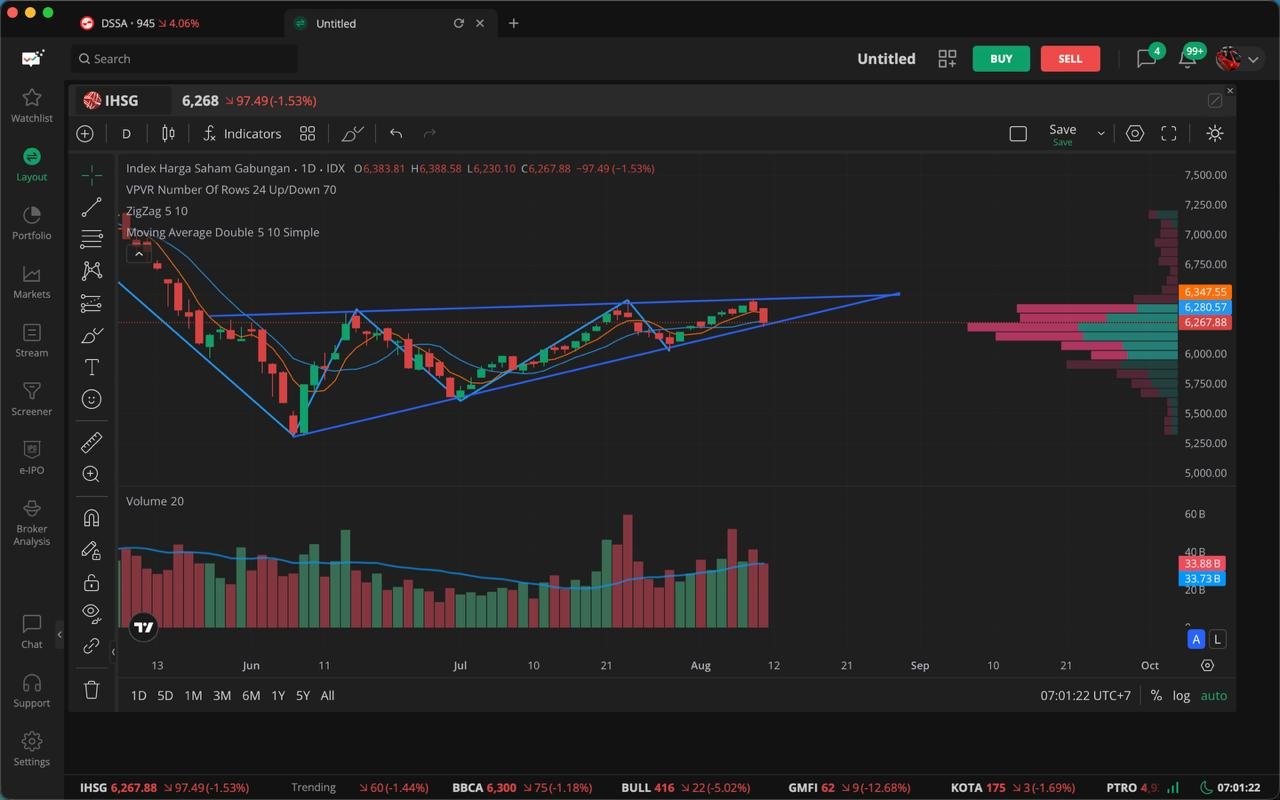1280x800 pixels.
Task: Toggle percent scale on the price axis
Action: click(1156, 695)
